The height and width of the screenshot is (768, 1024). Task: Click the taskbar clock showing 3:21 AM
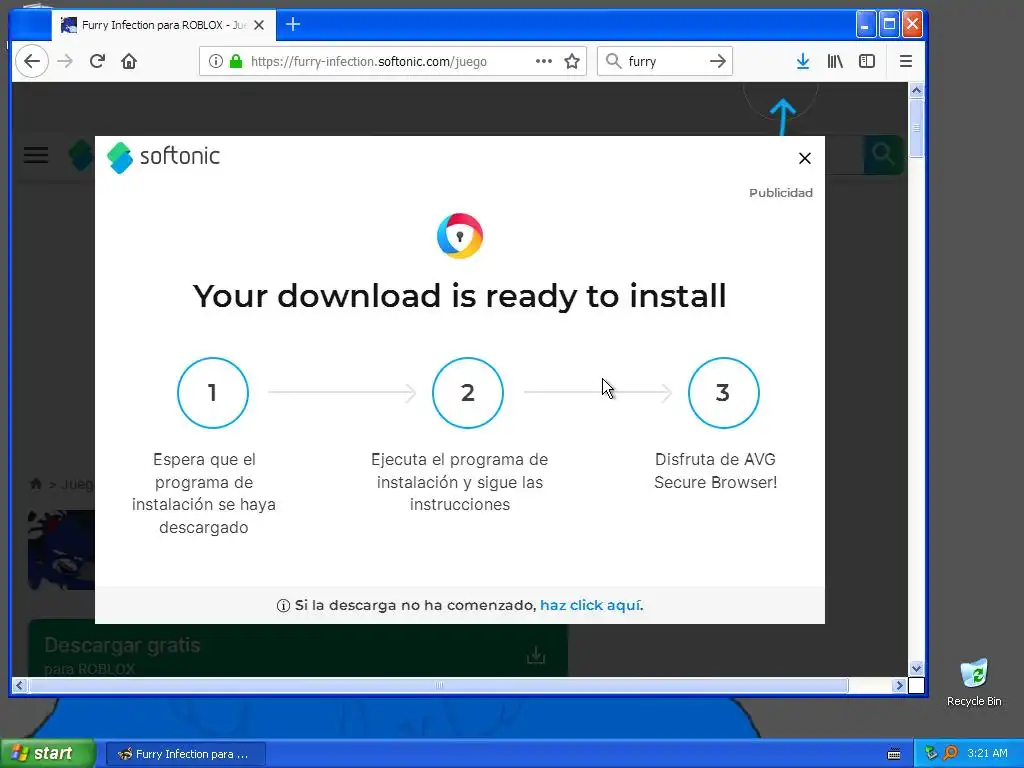[987, 754]
